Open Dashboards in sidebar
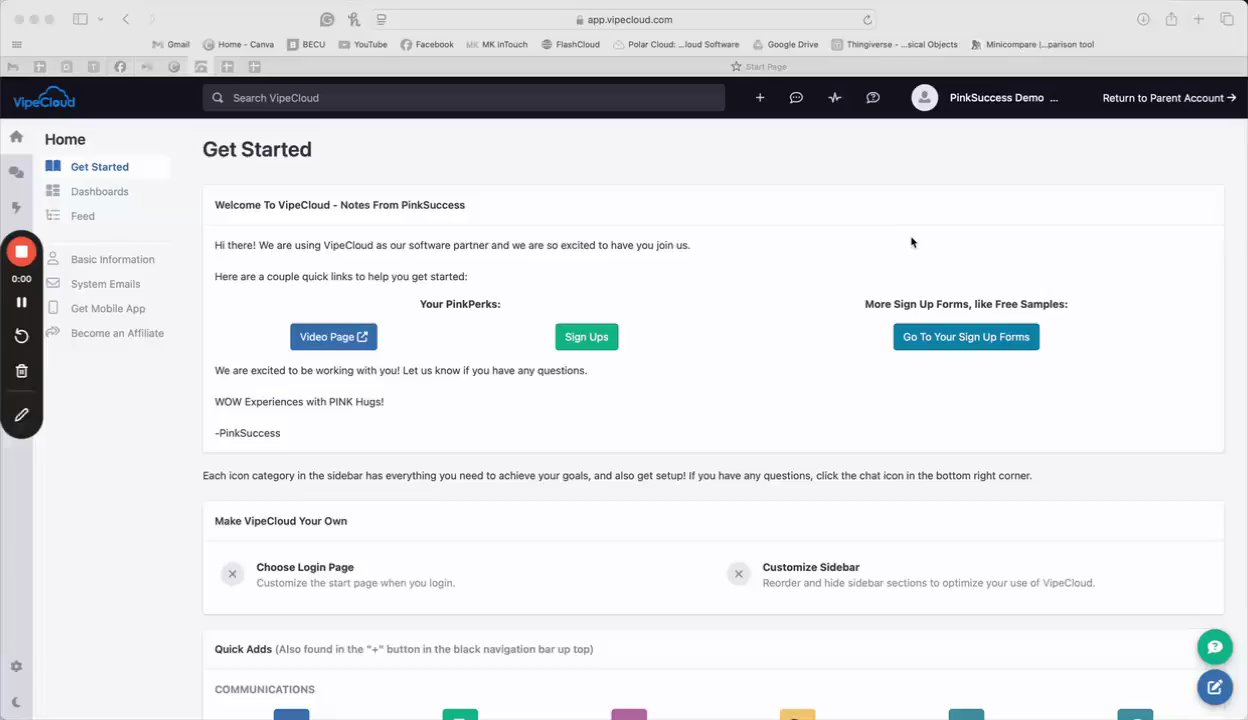This screenshot has height=720, width=1248. coord(99,191)
